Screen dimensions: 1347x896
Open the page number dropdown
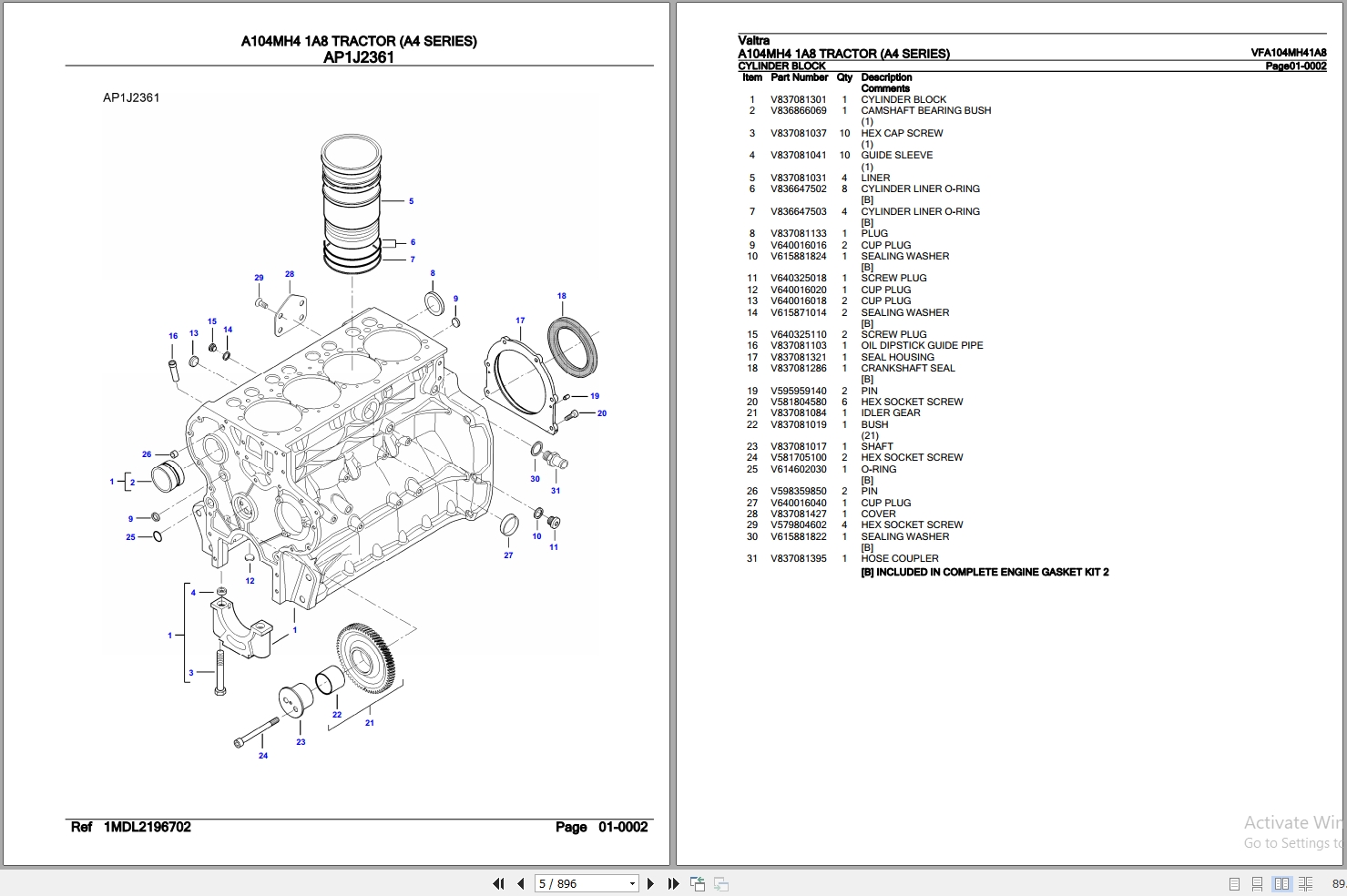[631, 883]
